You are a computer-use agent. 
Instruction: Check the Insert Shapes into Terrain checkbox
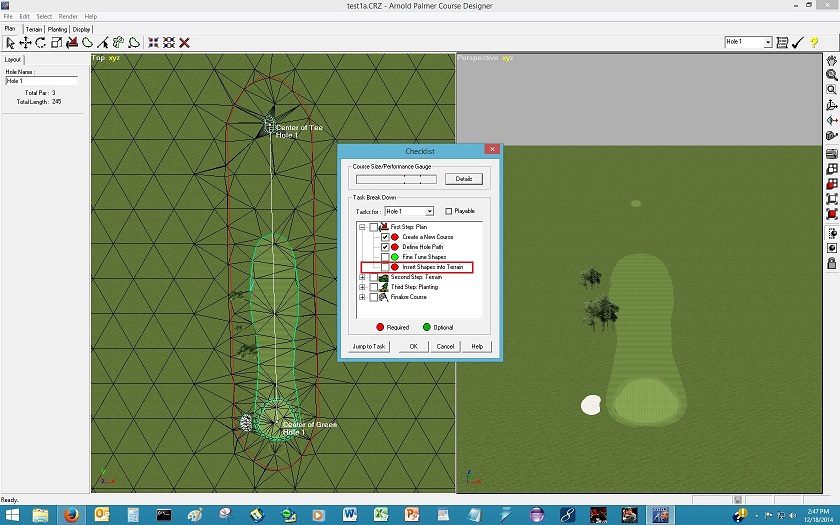click(385, 267)
